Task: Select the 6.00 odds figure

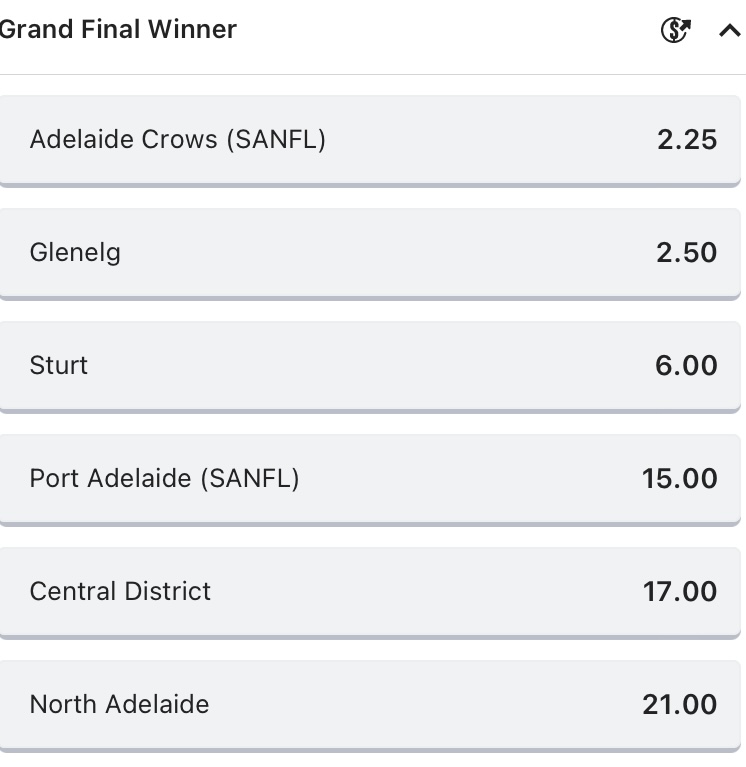Action: click(x=686, y=366)
